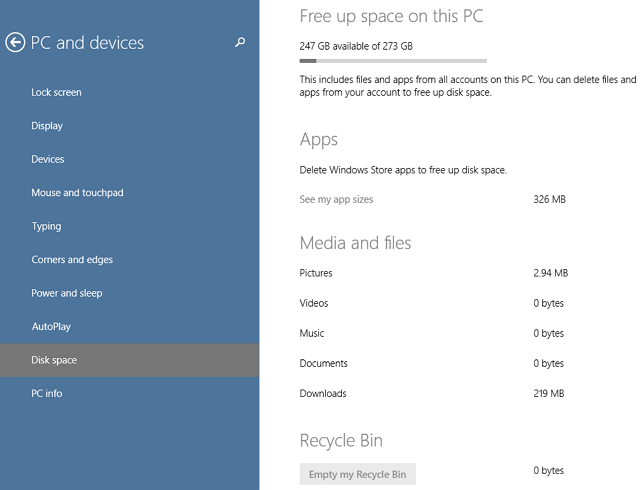Click the back arrow icon
Viewport: 640px width, 490px height.
[15, 42]
